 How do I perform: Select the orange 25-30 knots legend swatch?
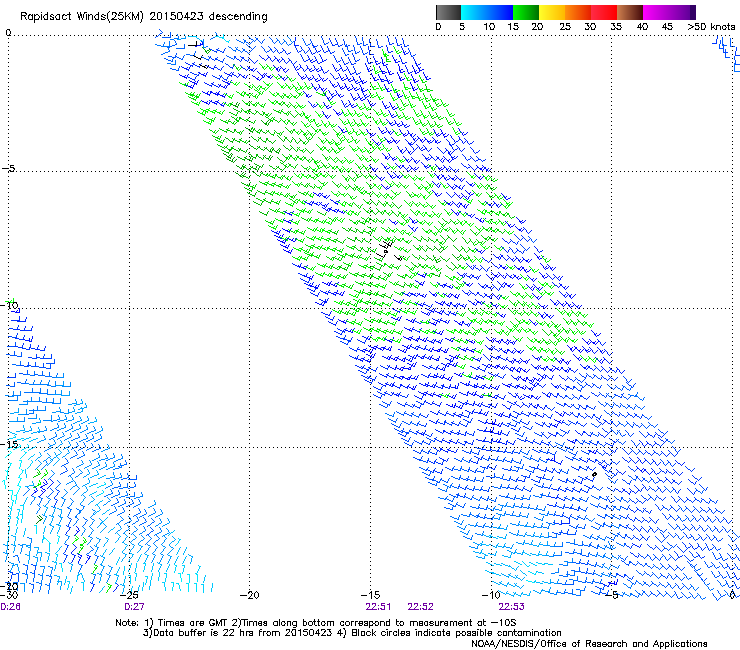click(578, 12)
